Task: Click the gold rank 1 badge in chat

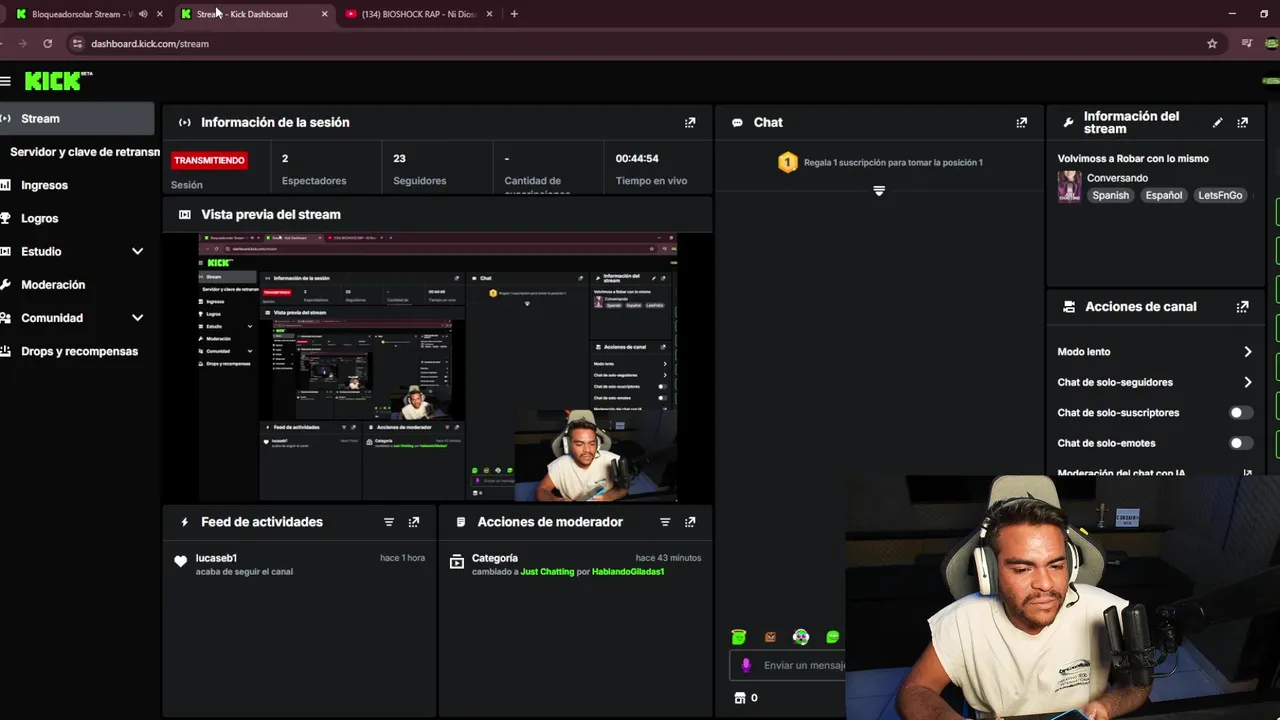Action: [788, 162]
